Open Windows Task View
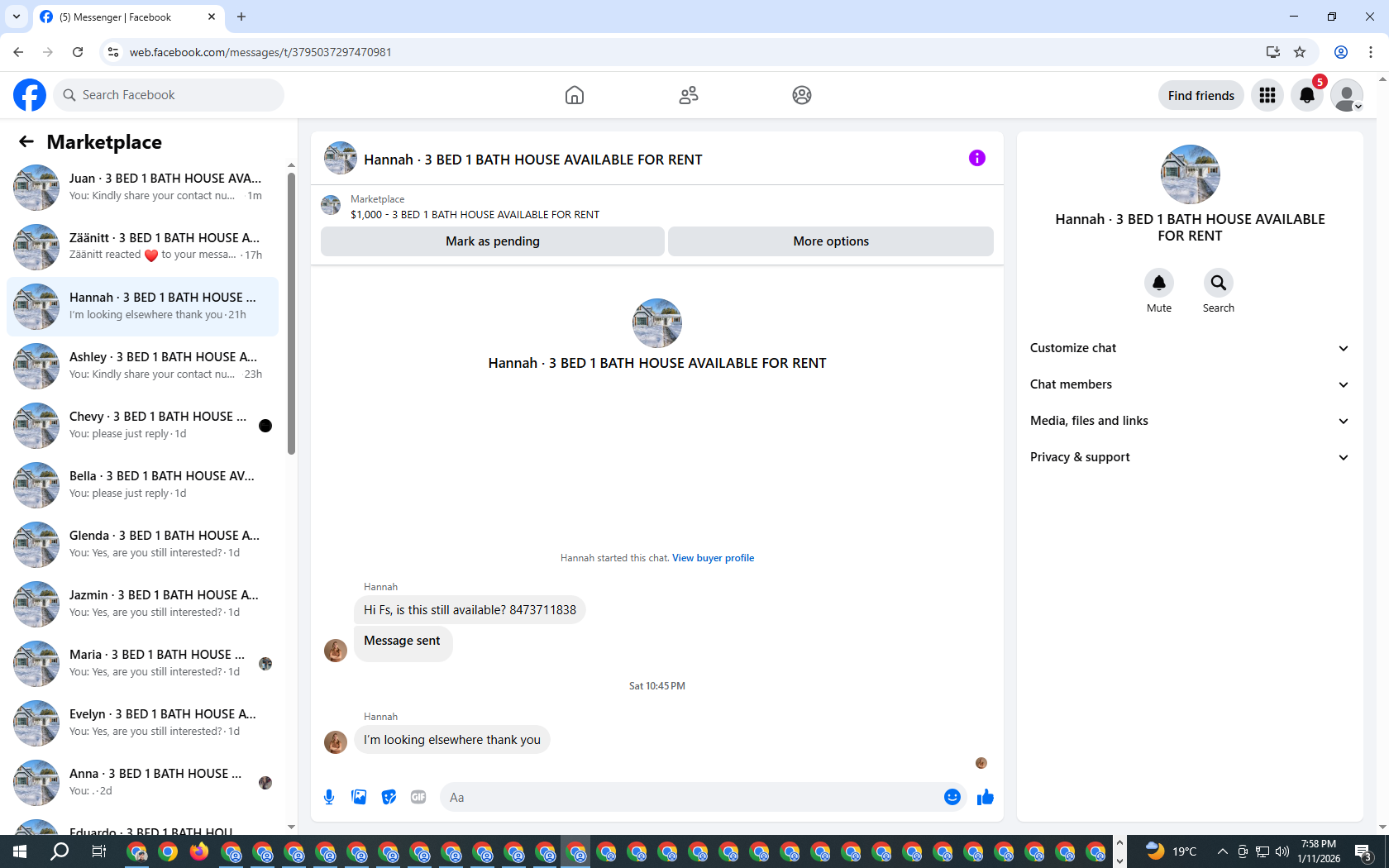 (x=99, y=851)
